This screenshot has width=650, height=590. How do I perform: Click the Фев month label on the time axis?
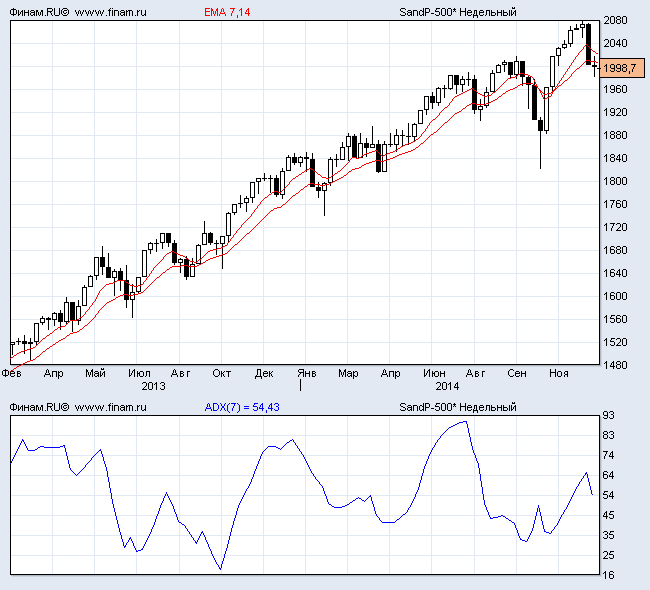coord(12,373)
